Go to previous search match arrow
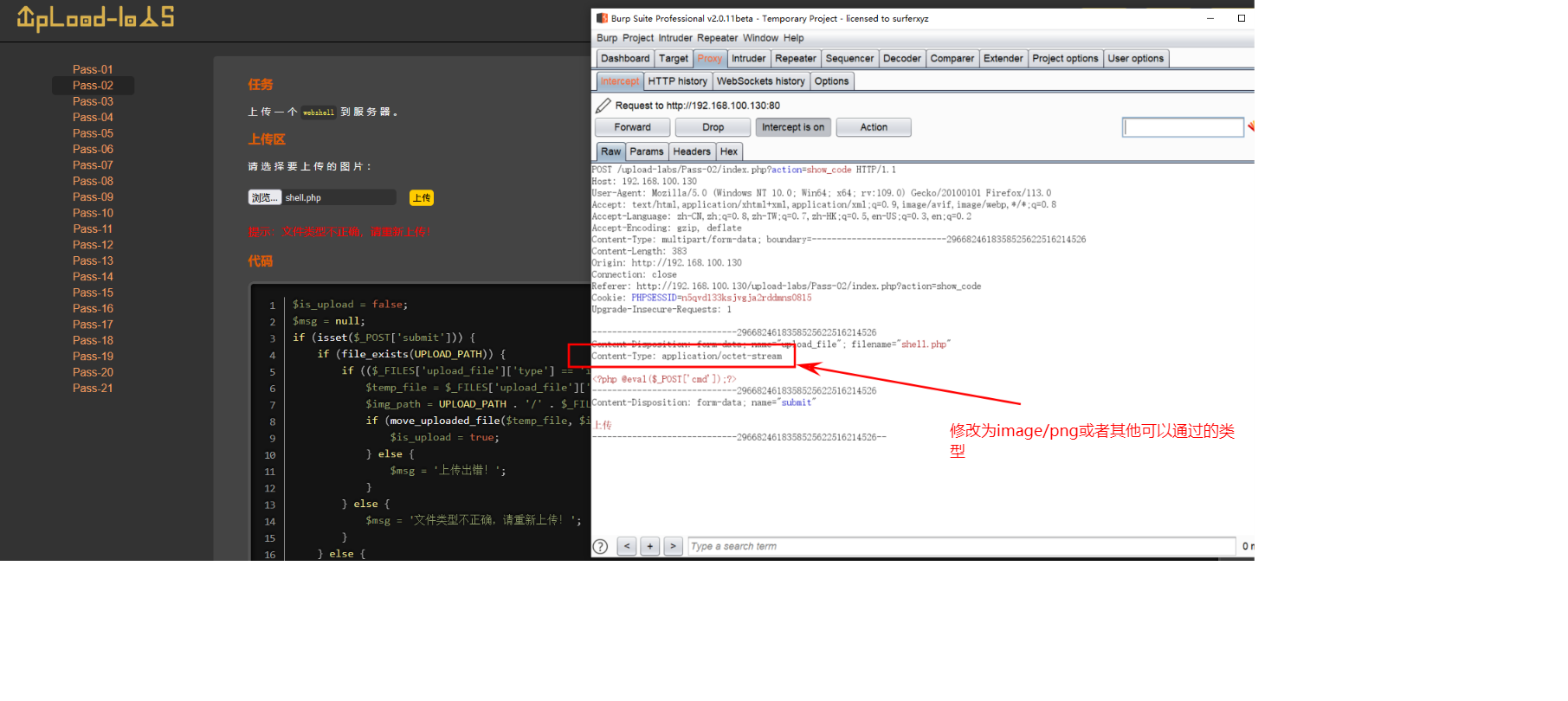 click(x=627, y=546)
